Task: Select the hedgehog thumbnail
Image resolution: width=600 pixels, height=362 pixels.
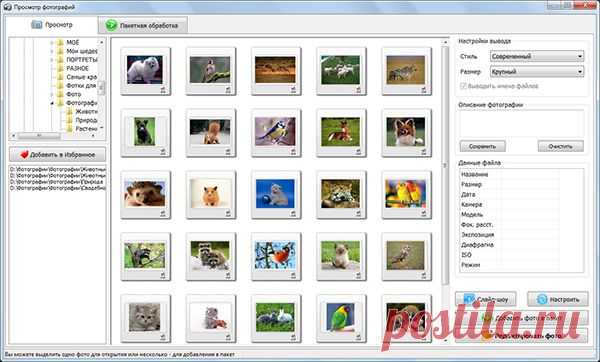Action: tap(145, 194)
